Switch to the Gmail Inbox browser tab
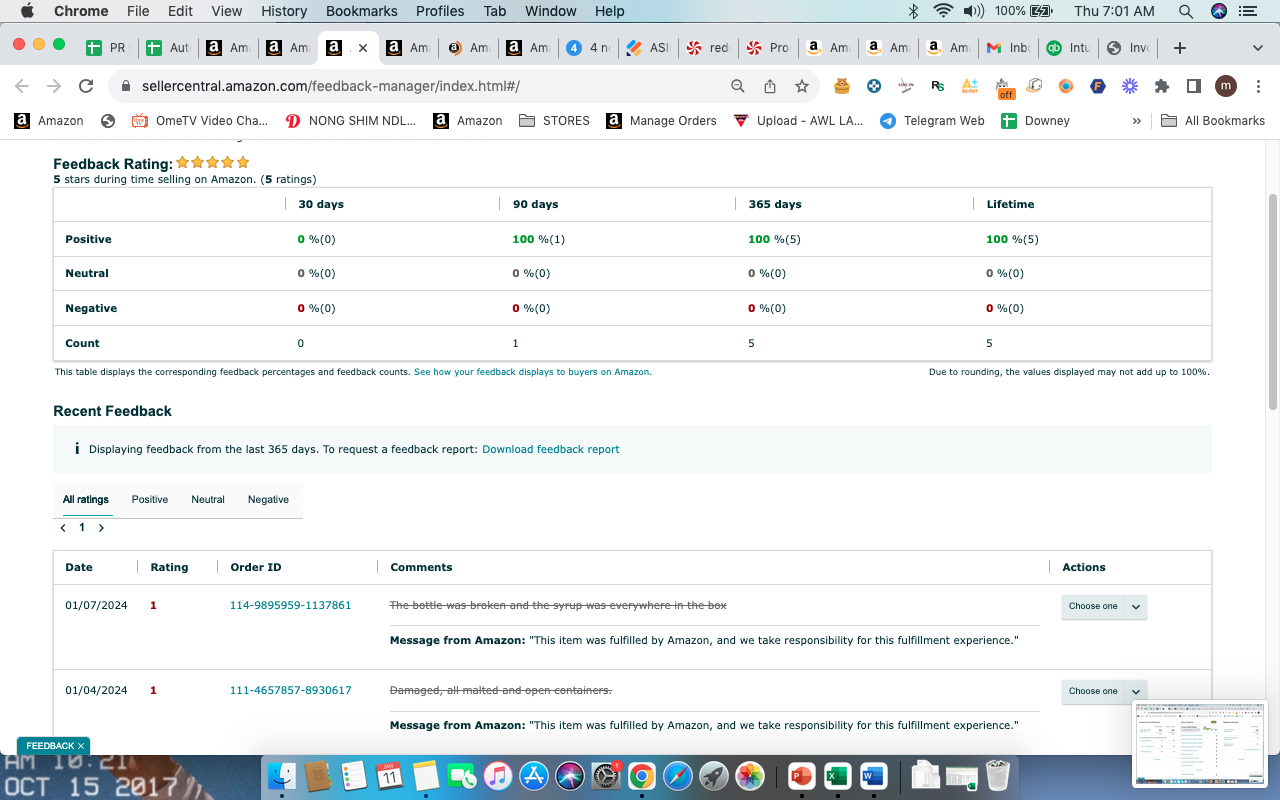The width and height of the screenshot is (1280, 800). 1007,48
